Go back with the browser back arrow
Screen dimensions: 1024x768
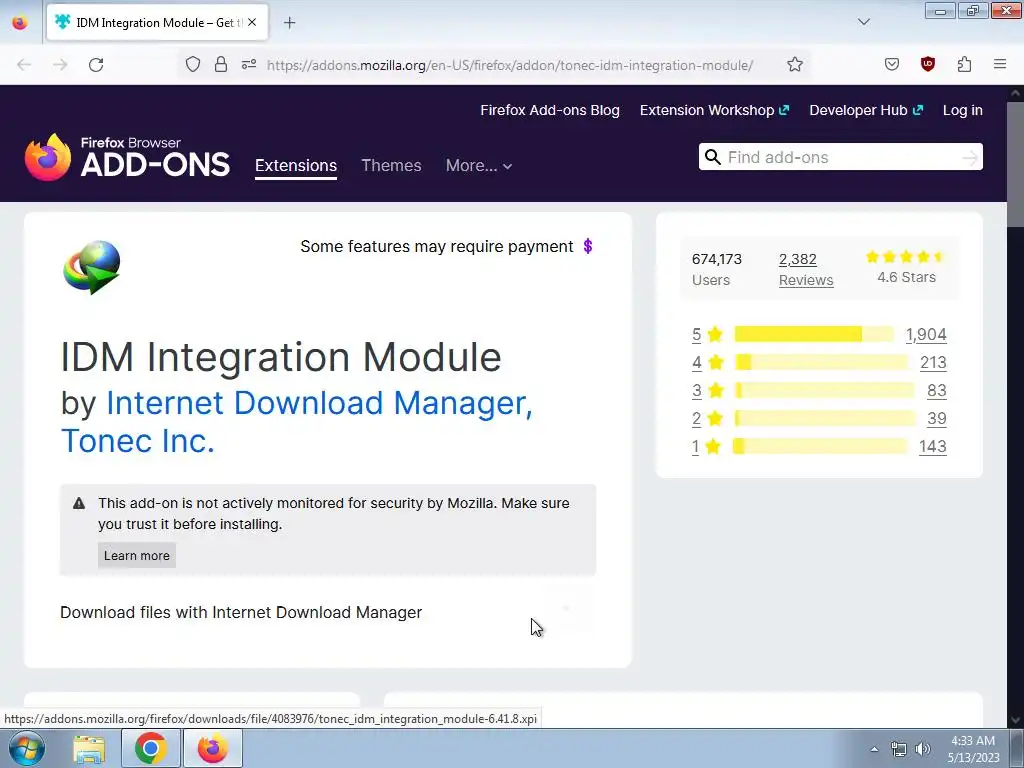click(24, 65)
